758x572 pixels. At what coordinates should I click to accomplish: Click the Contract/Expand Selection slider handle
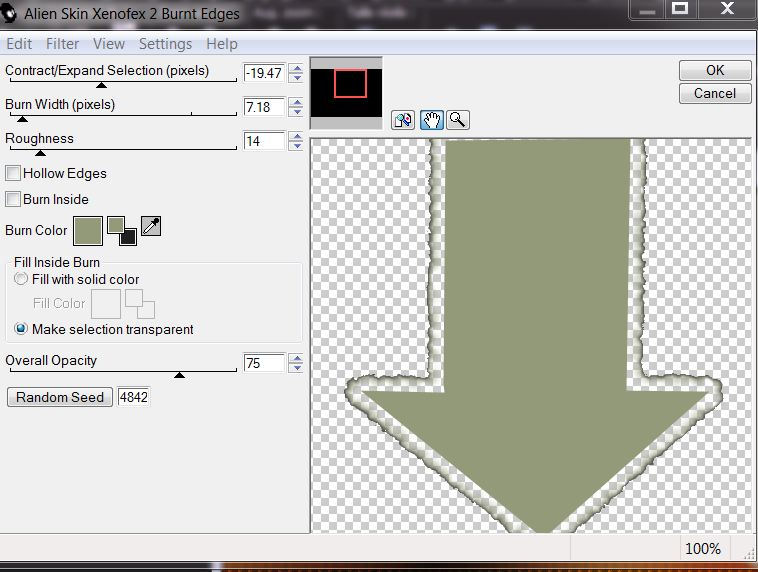(101, 85)
